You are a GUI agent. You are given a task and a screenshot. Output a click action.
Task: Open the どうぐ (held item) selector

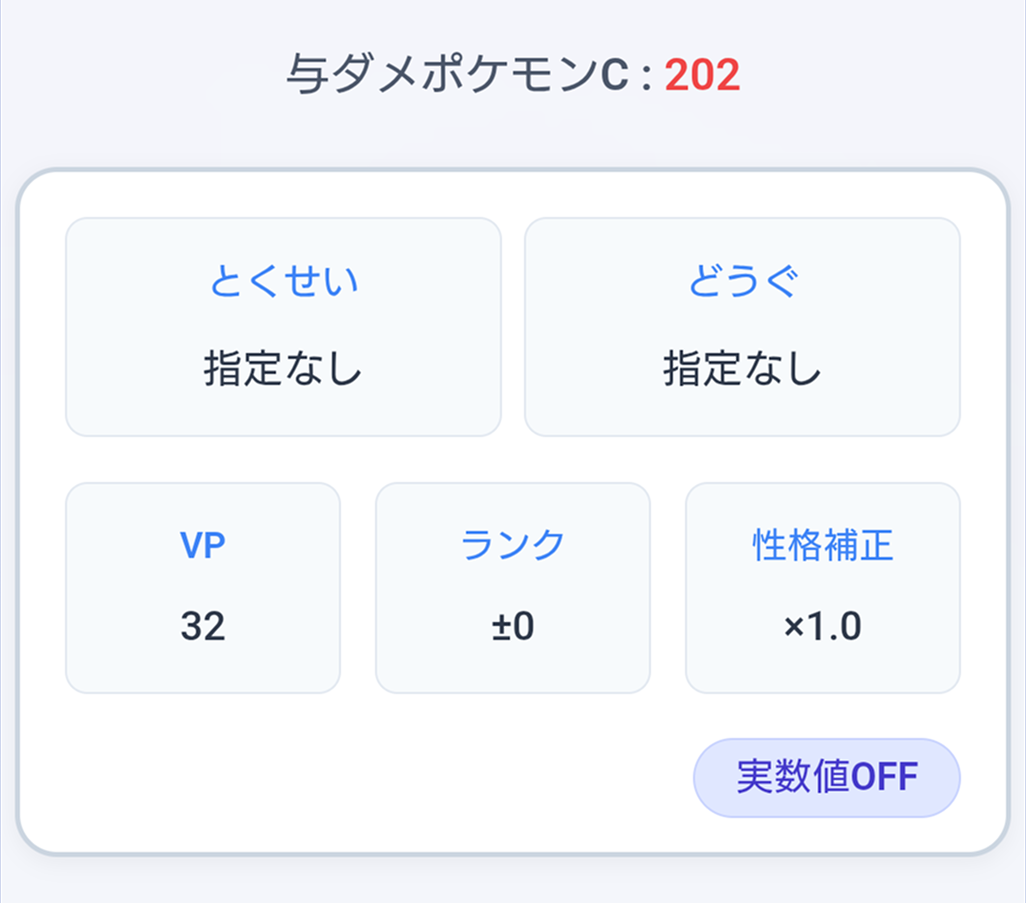[x=742, y=328]
